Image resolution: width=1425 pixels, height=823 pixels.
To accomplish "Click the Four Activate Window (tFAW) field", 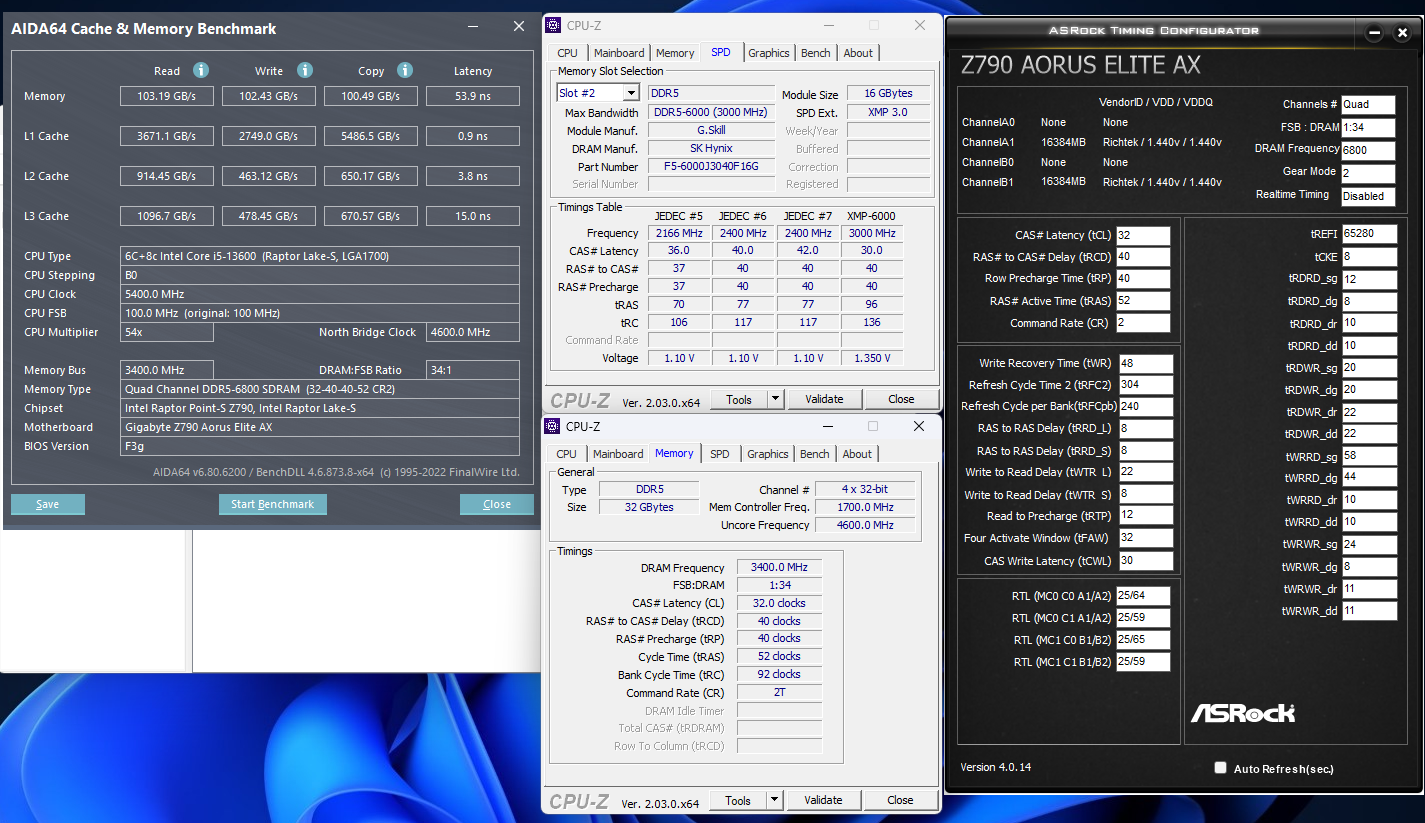I will pos(1146,538).
